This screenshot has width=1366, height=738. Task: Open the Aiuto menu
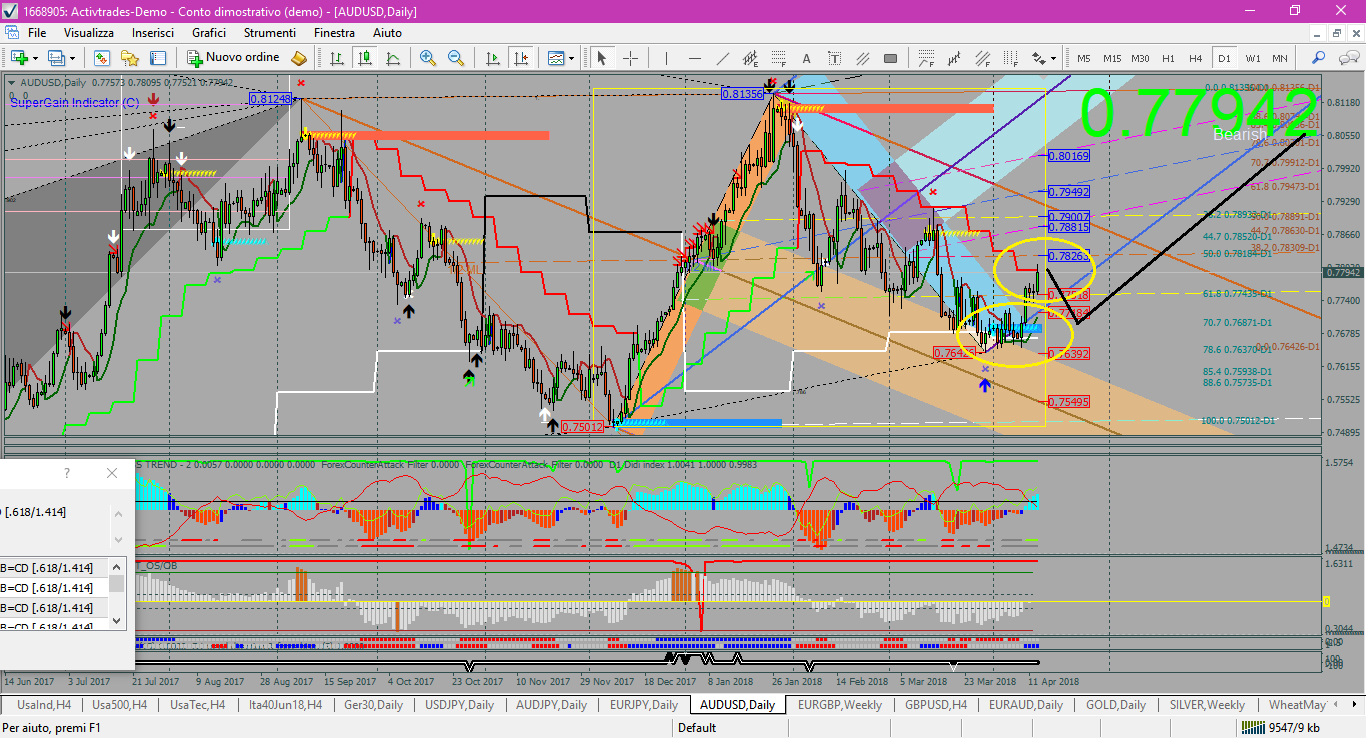click(x=387, y=33)
